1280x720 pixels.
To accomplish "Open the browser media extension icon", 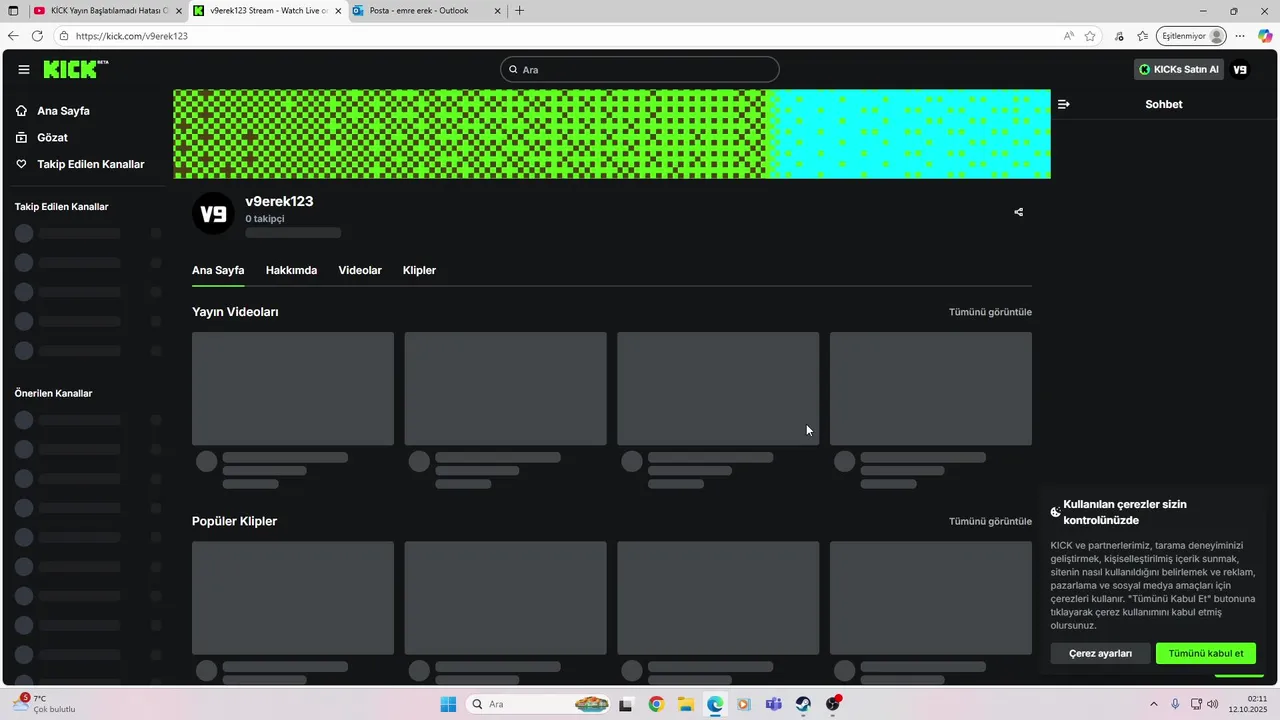I will coord(1119,36).
